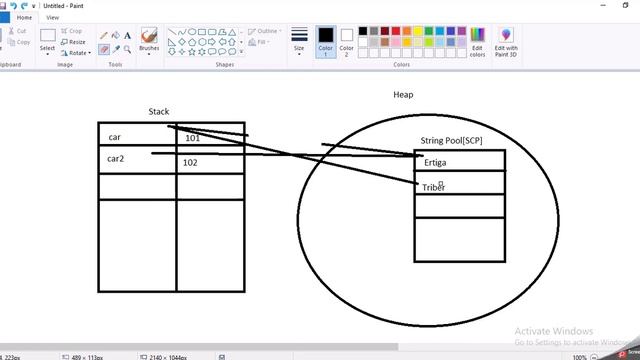Open the Brushes dropdown arrow
The width and height of the screenshot is (640, 360).
click(x=149, y=54)
